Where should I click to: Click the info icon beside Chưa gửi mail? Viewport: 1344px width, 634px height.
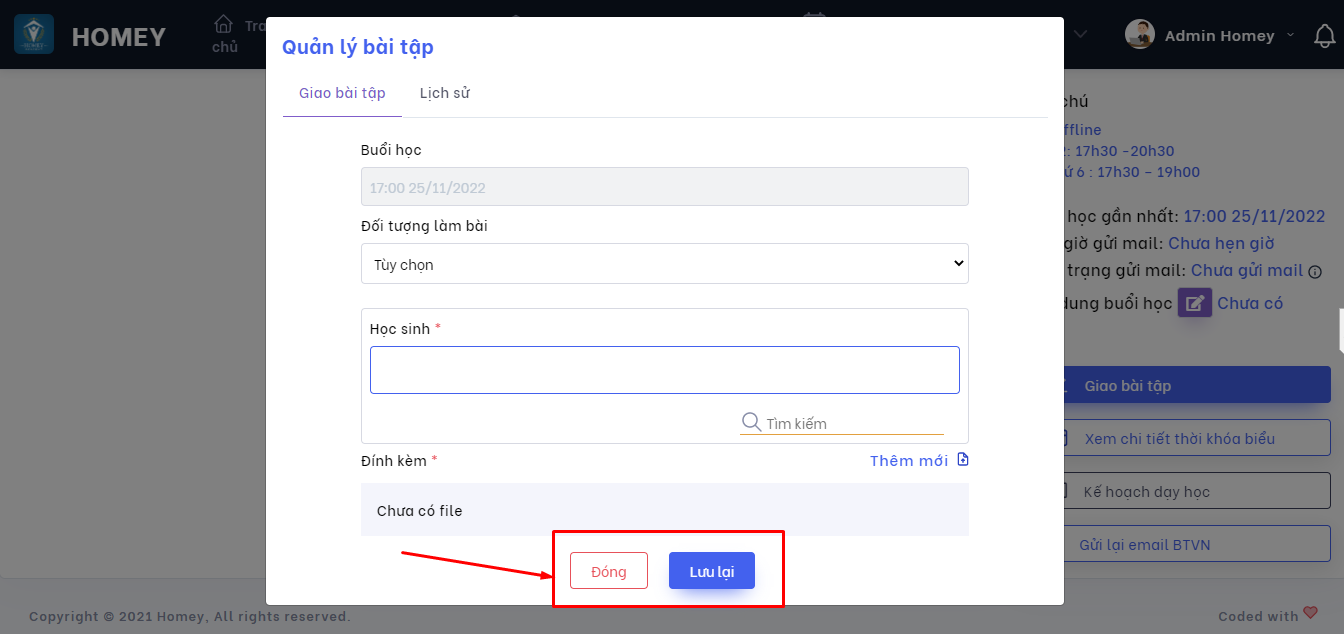point(1315,271)
